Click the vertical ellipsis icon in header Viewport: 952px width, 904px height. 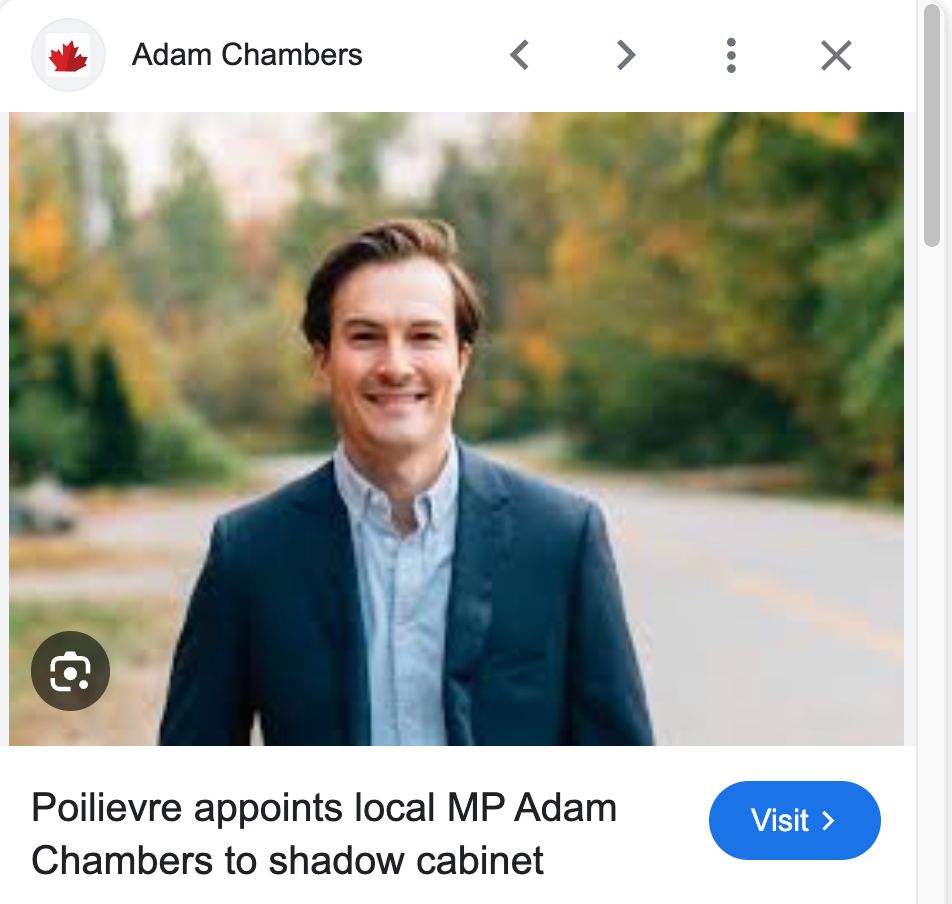[x=731, y=55]
